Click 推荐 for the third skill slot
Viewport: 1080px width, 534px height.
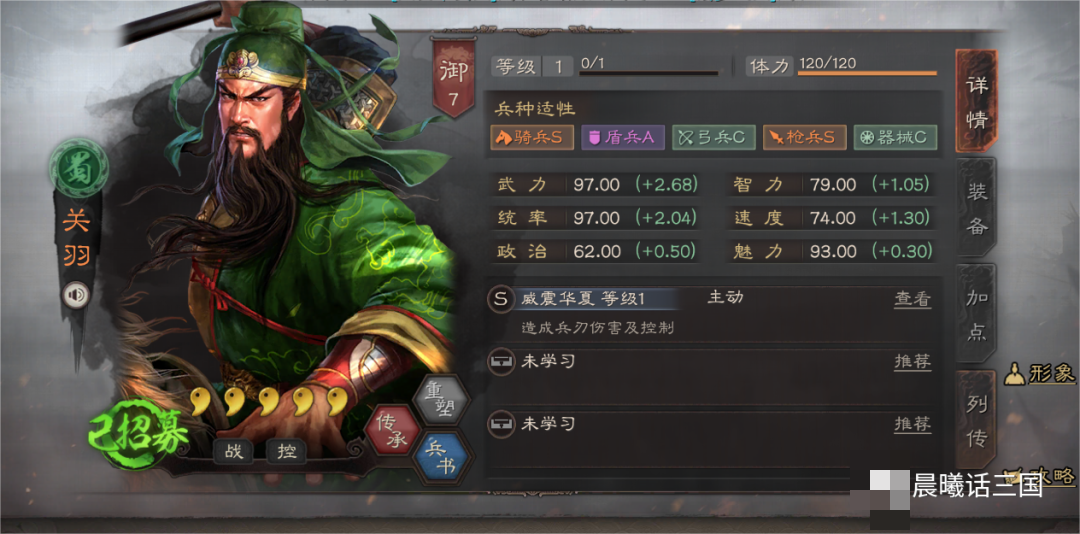coord(913,424)
